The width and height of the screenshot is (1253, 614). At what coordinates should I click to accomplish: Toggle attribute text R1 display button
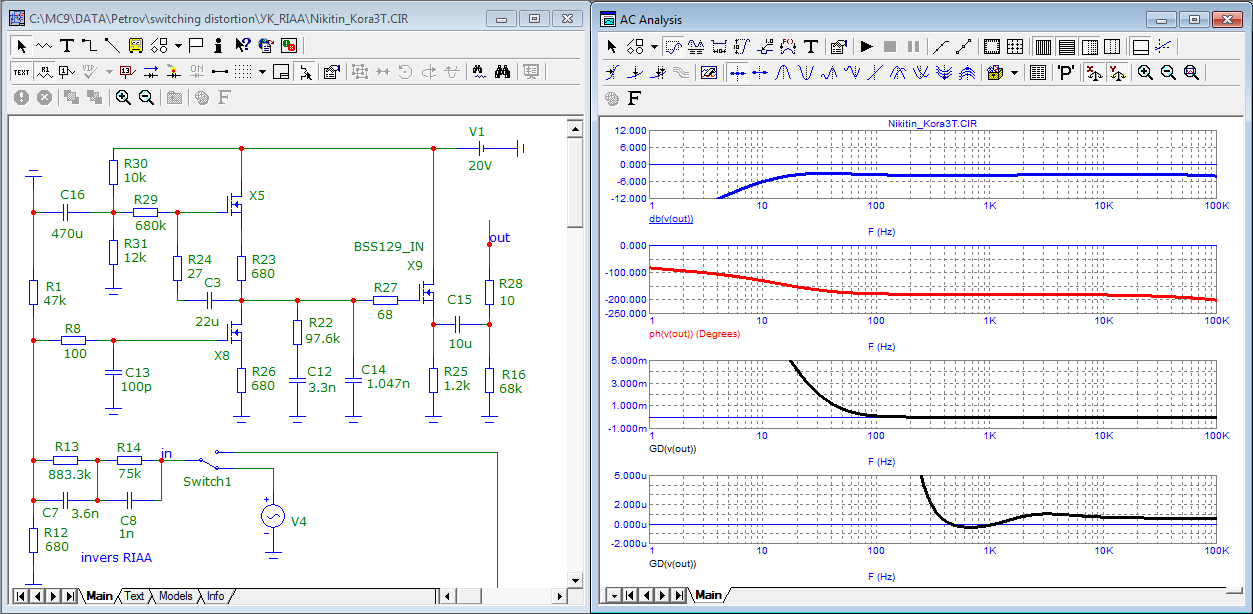pos(45,71)
